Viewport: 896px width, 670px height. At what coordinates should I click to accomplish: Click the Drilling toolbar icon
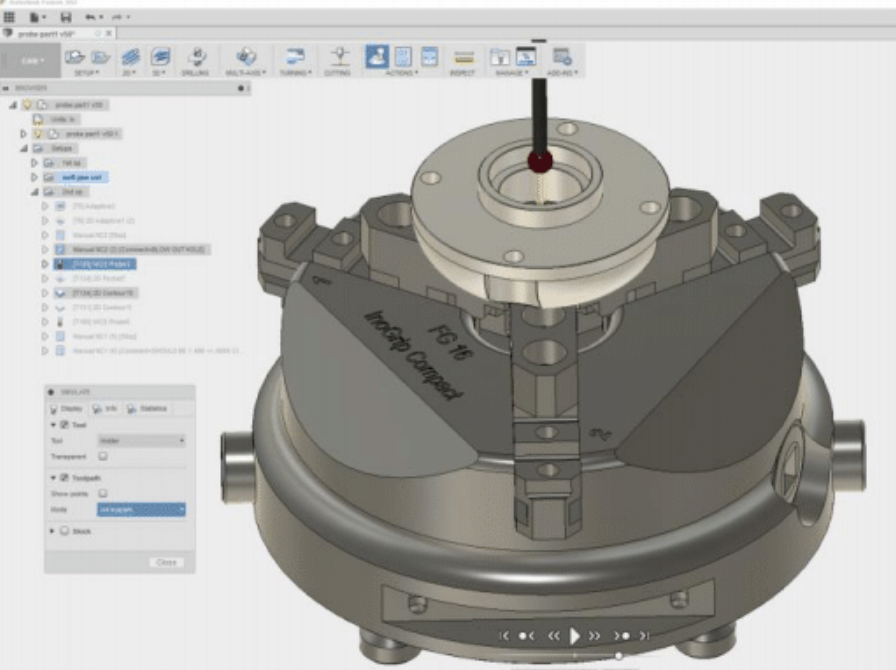197,58
